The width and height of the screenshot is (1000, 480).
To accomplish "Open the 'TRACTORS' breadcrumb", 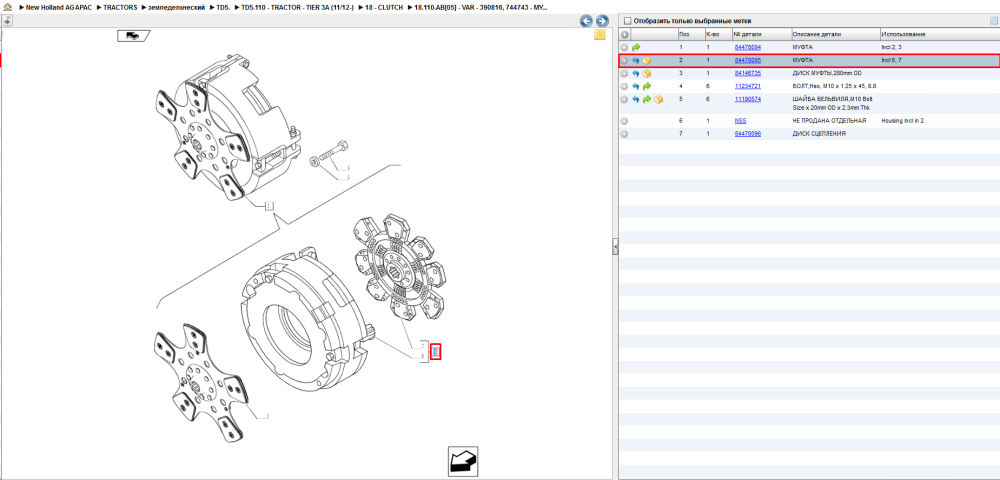I will click(121, 7).
